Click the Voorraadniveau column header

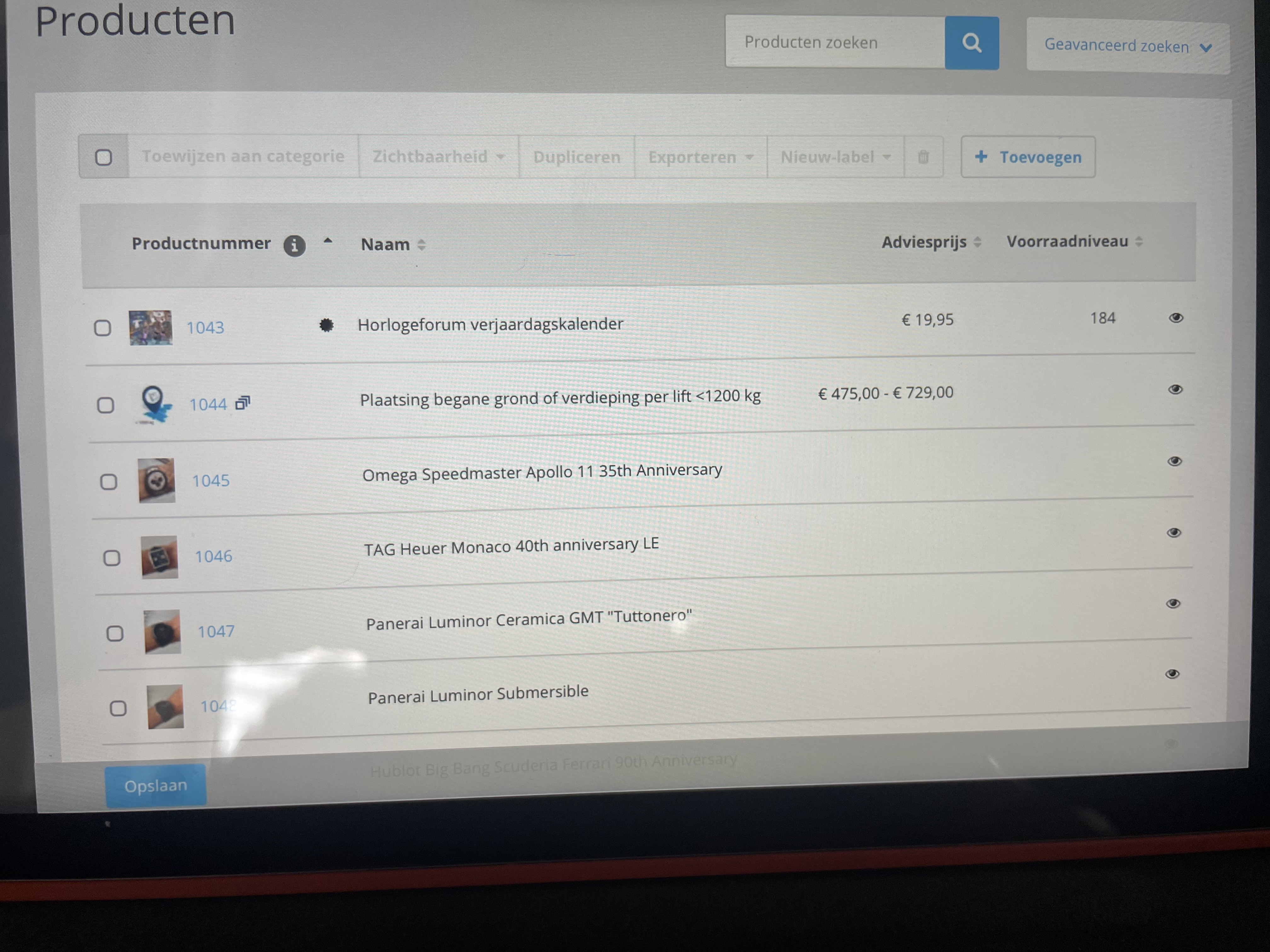click(x=1067, y=241)
